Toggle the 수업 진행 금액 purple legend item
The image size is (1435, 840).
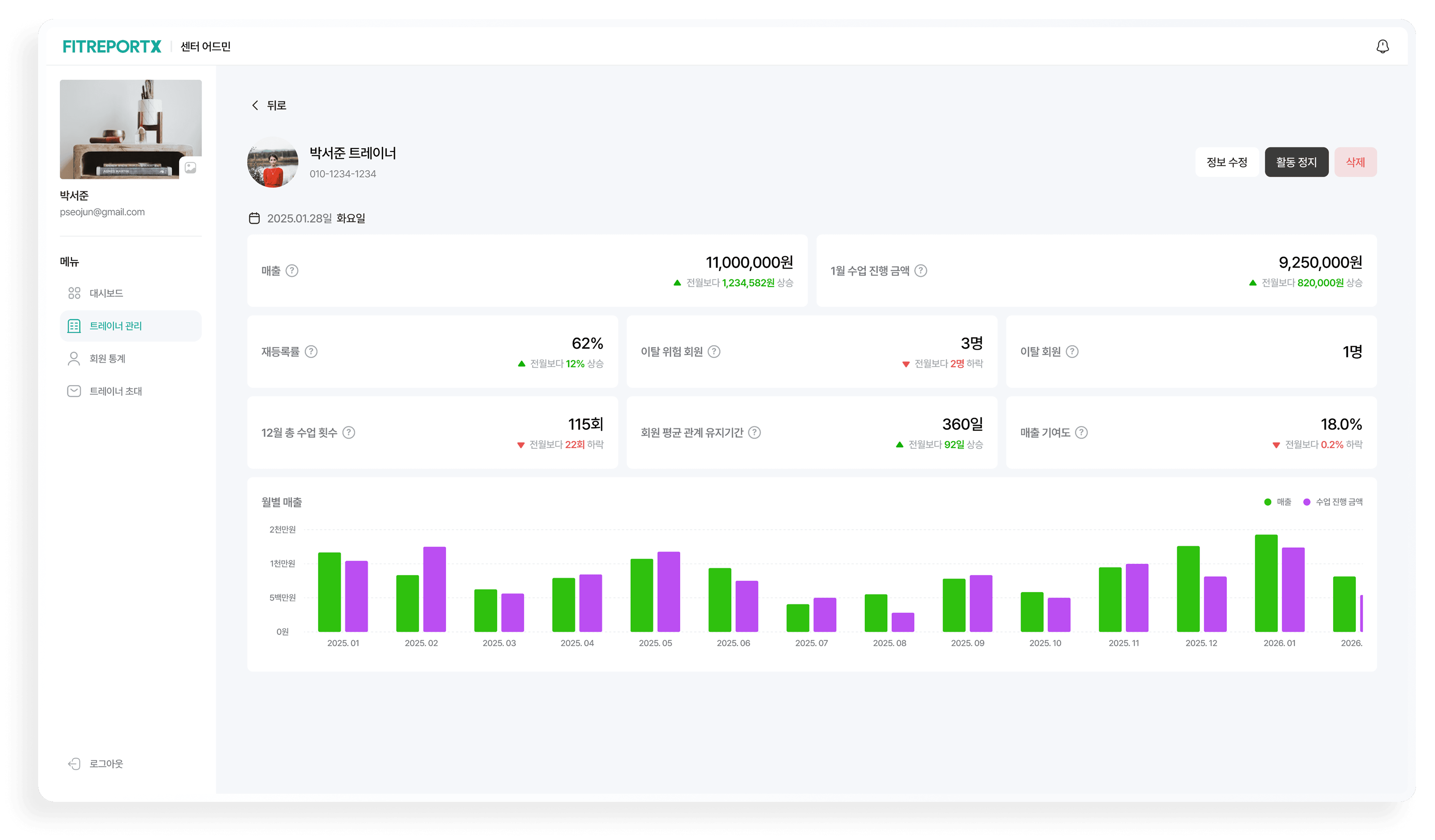[x=1333, y=502]
